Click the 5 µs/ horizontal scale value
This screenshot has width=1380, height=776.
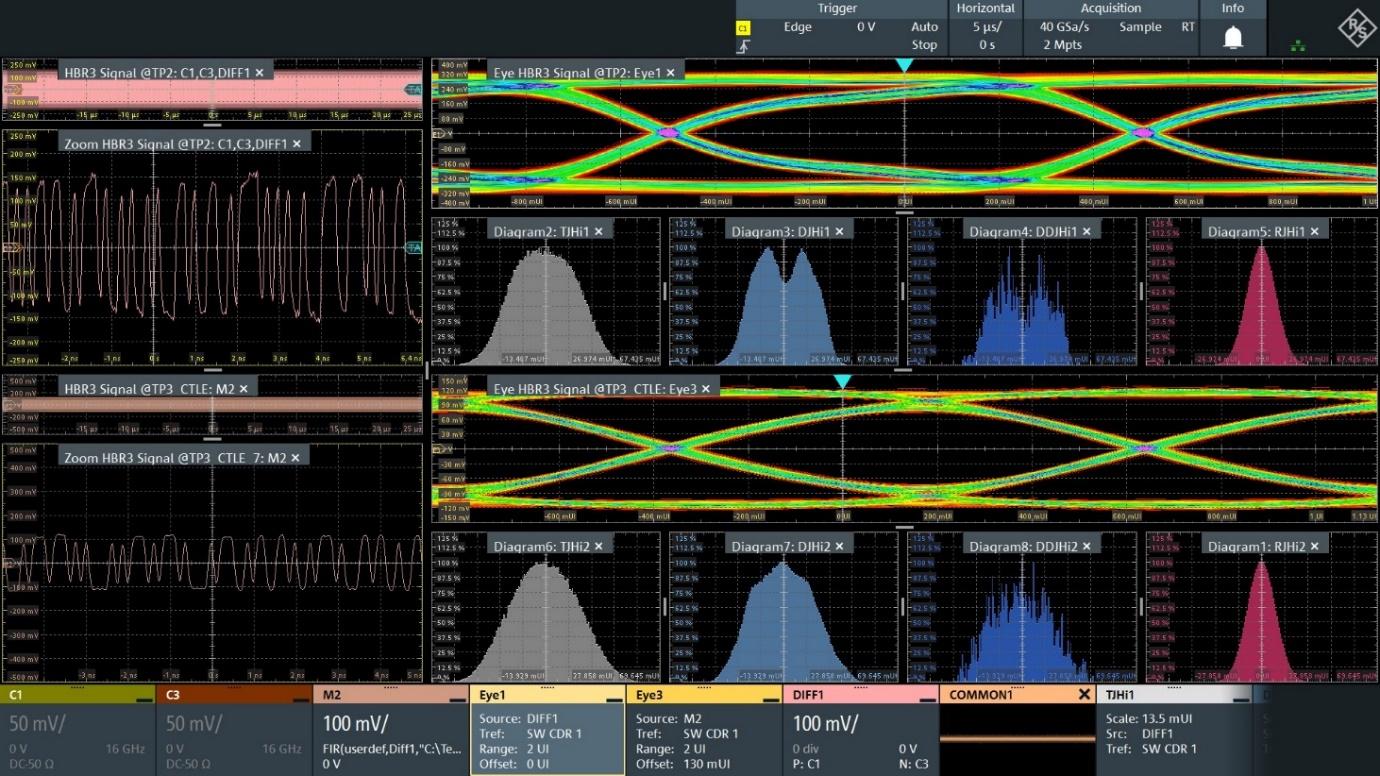(985, 27)
